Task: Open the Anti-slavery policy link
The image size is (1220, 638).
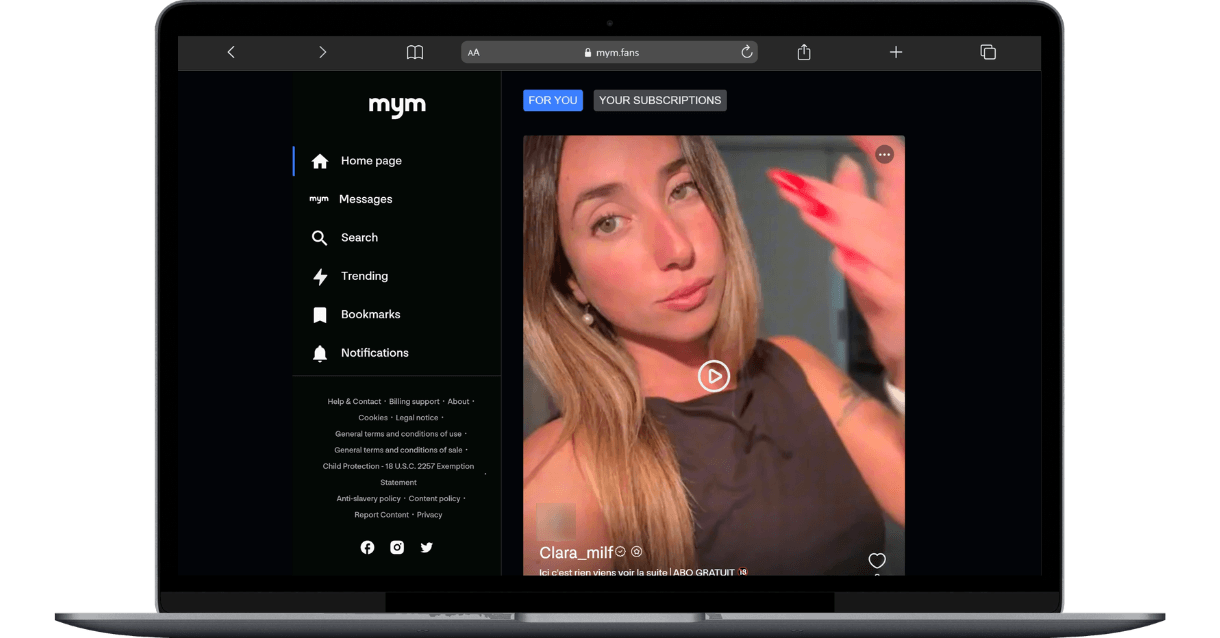Action: (x=368, y=499)
